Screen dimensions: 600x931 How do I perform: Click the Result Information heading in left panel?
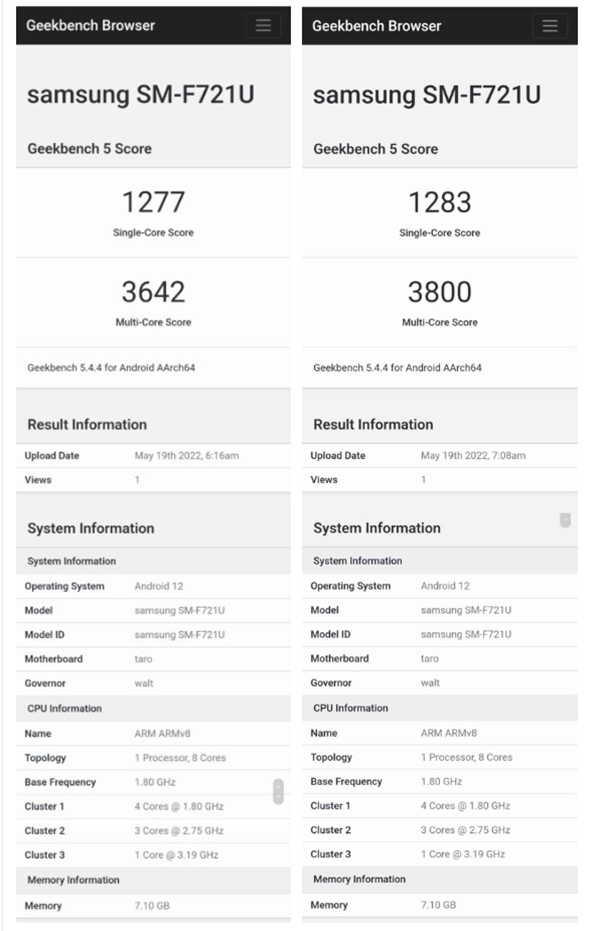click(87, 425)
